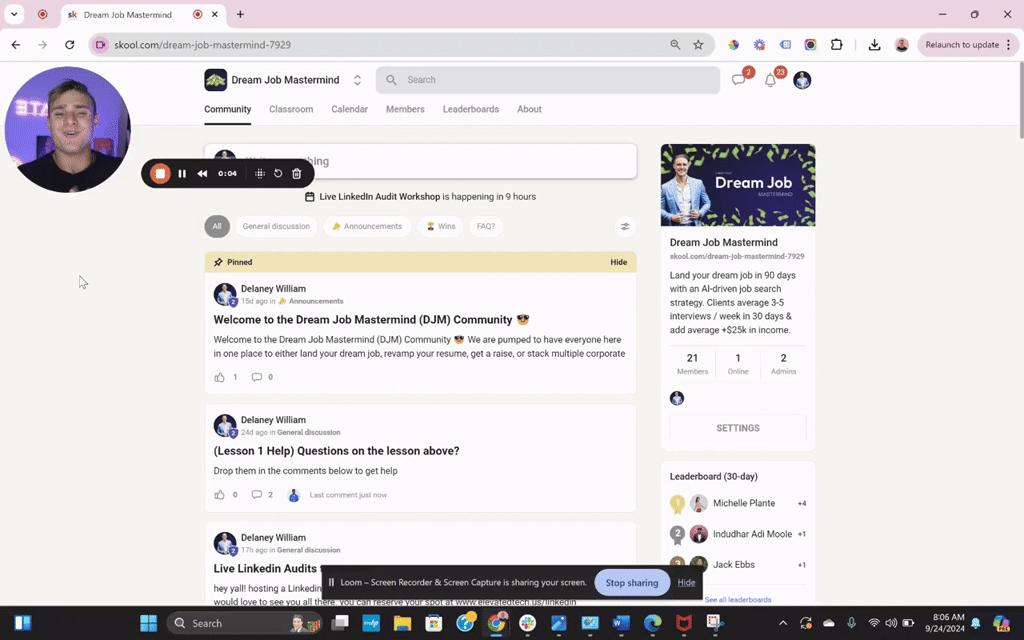Click the Dream Job group banner image
This screenshot has width=1024, height=640.
click(738, 185)
